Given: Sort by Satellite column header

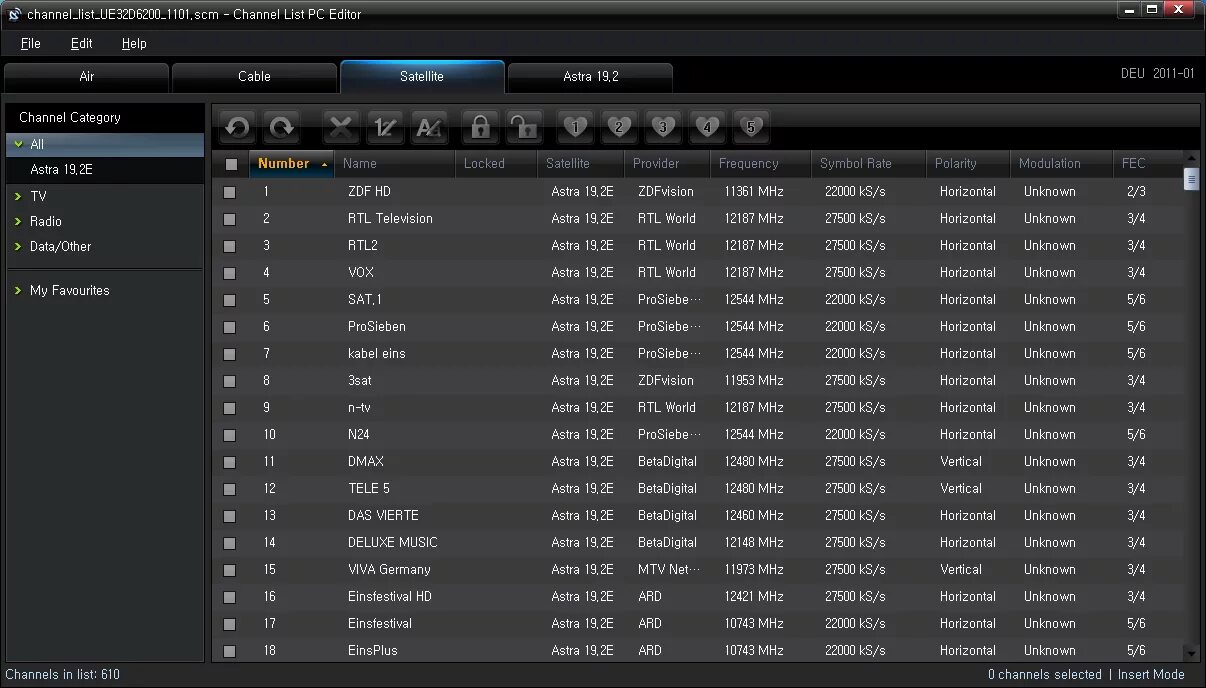Looking at the screenshot, I should [581, 164].
